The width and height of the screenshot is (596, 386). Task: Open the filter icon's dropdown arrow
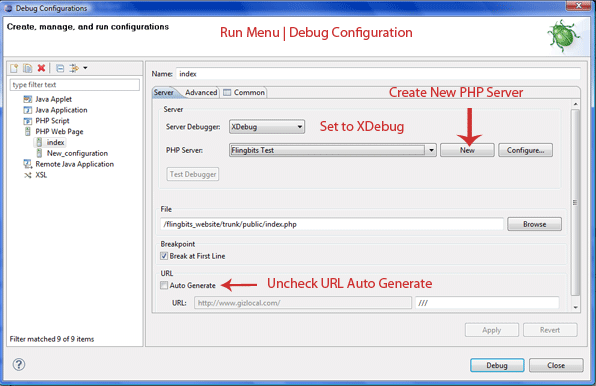pos(85,68)
